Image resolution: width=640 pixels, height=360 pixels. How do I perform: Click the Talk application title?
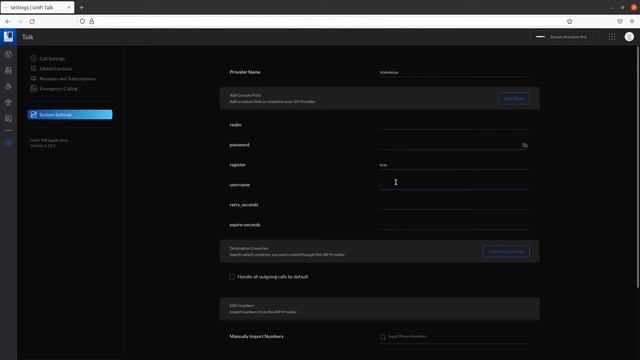pos(28,37)
